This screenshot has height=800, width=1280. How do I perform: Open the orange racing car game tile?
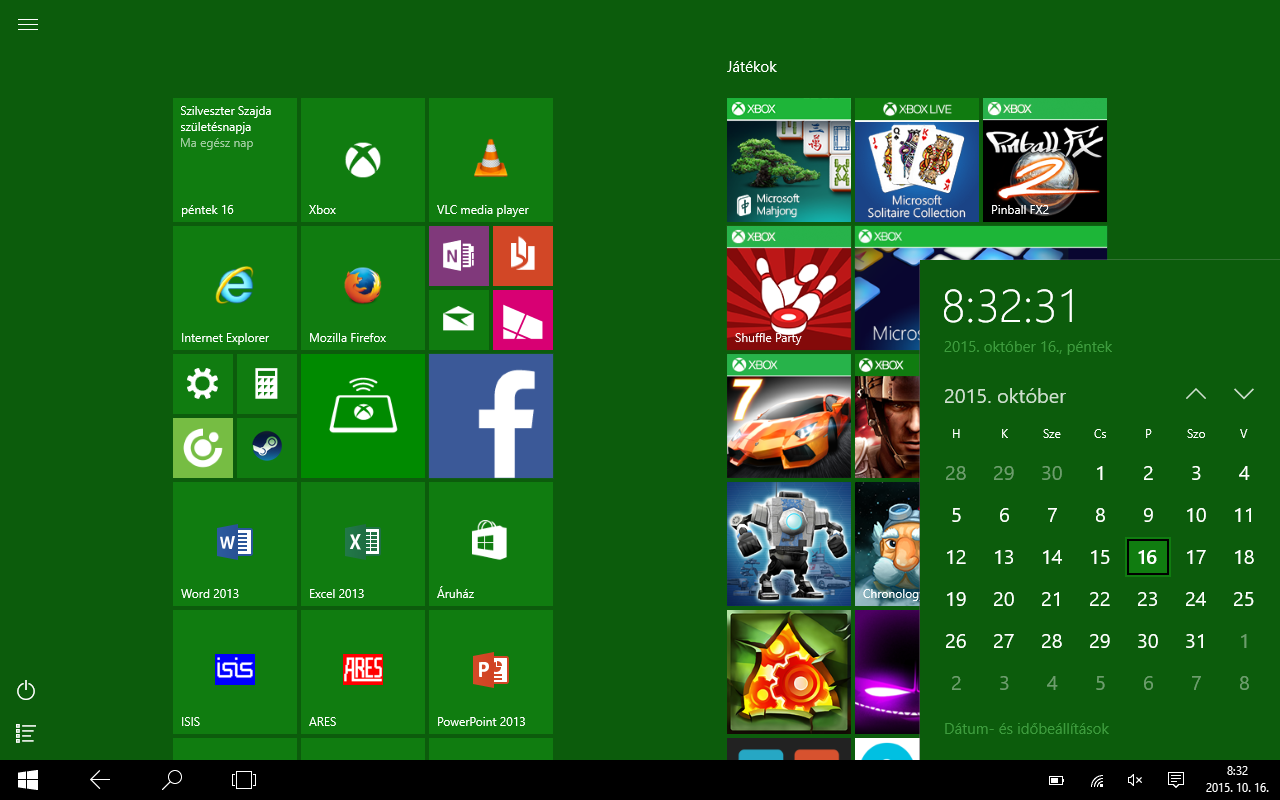point(789,416)
